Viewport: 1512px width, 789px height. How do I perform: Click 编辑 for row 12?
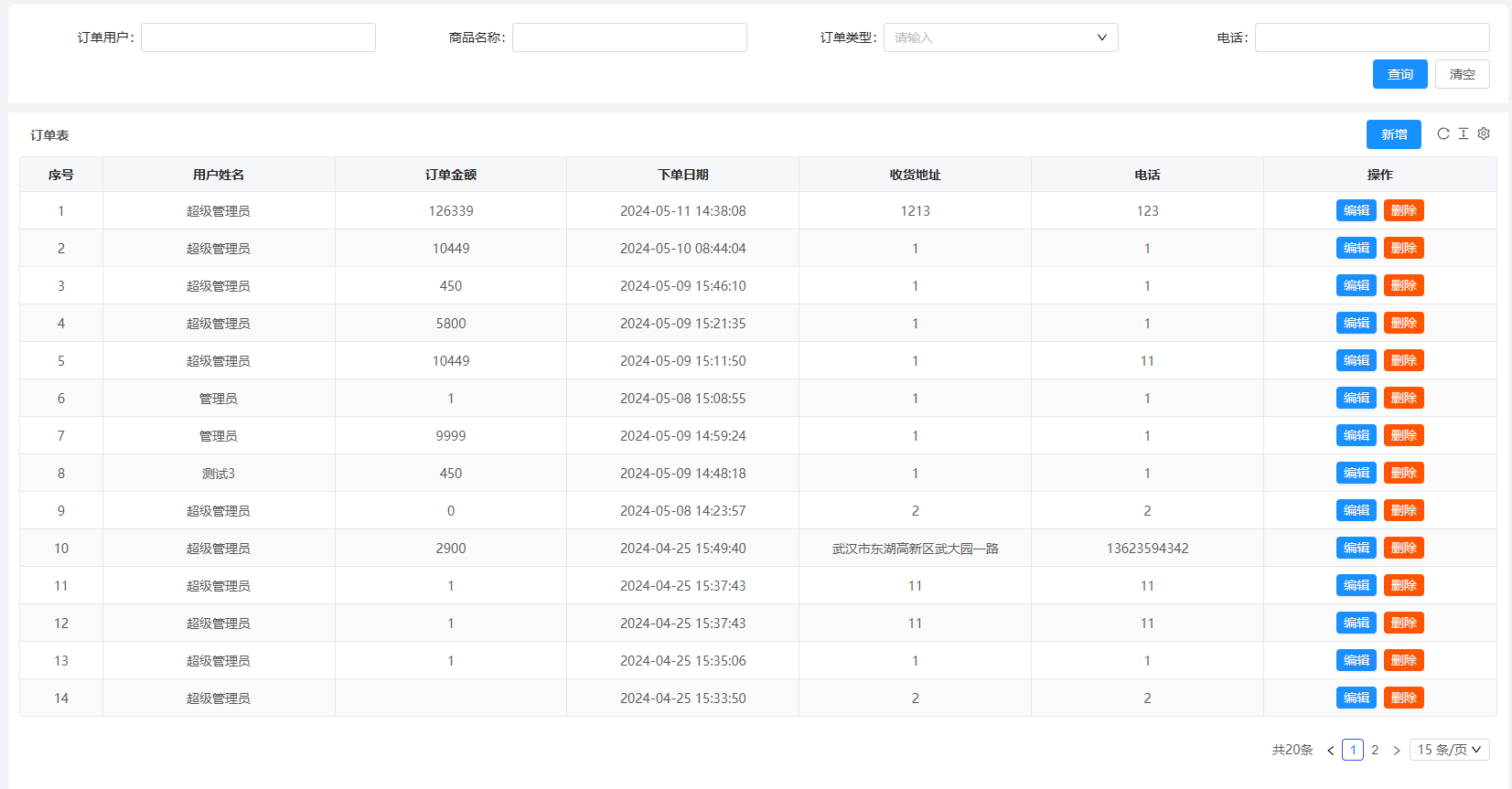click(x=1357, y=623)
